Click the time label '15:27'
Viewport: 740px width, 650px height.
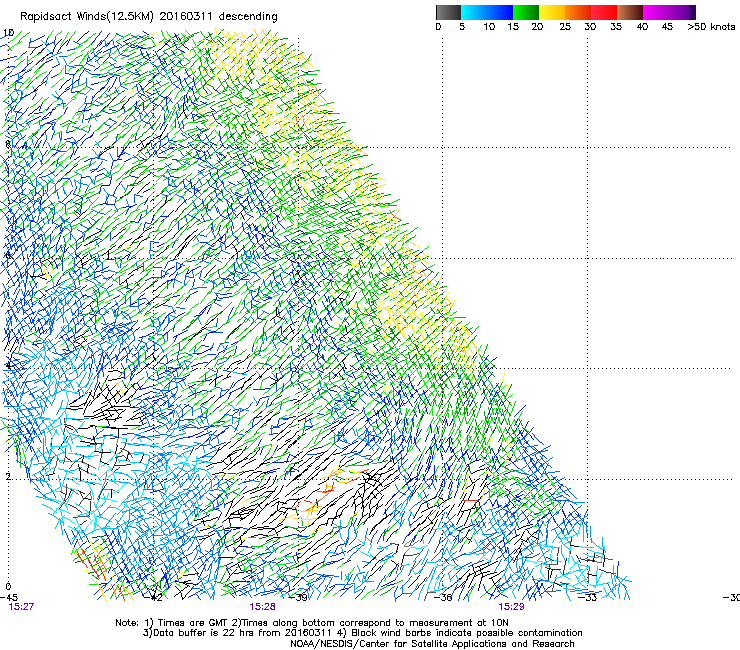(x=21, y=607)
